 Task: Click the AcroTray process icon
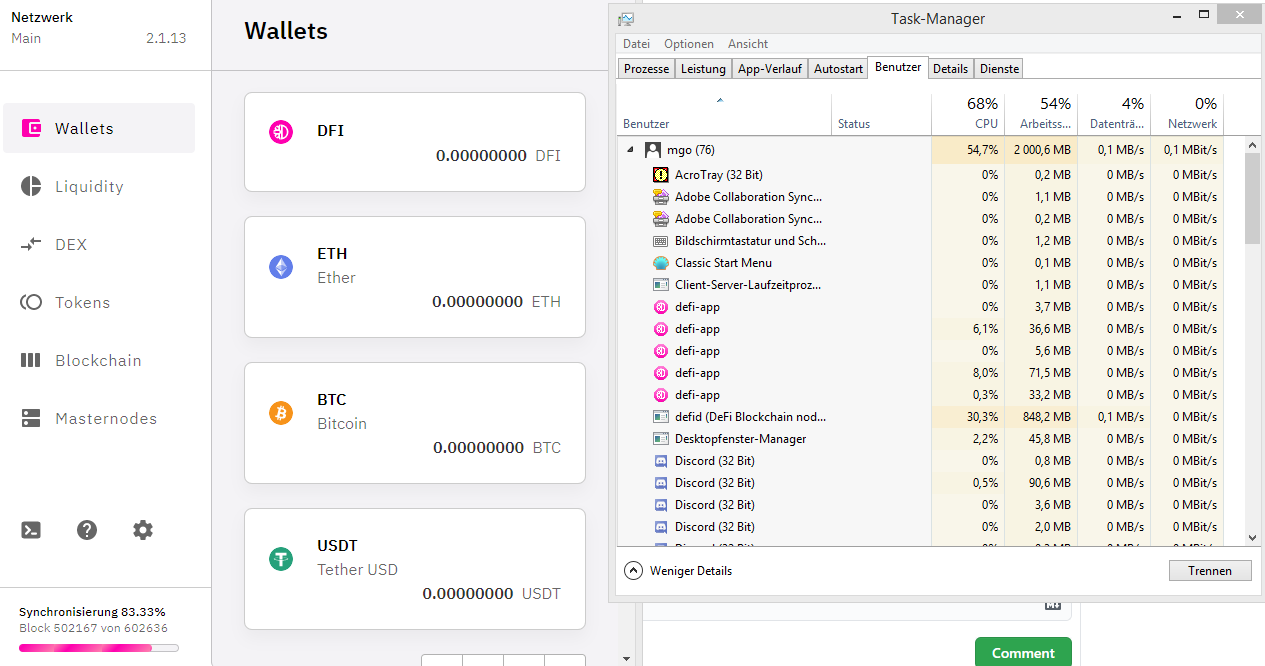[x=660, y=175]
